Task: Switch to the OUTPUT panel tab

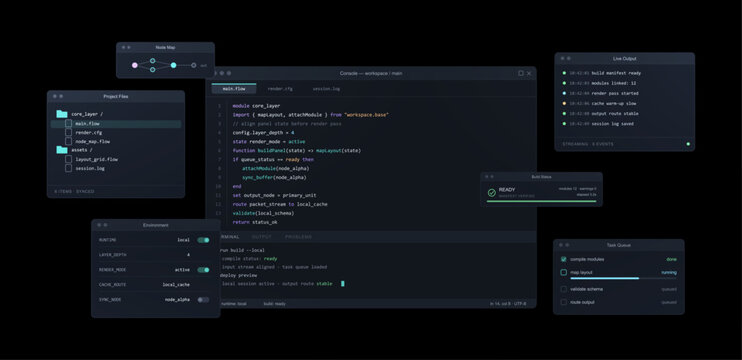Action: pos(262,237)
